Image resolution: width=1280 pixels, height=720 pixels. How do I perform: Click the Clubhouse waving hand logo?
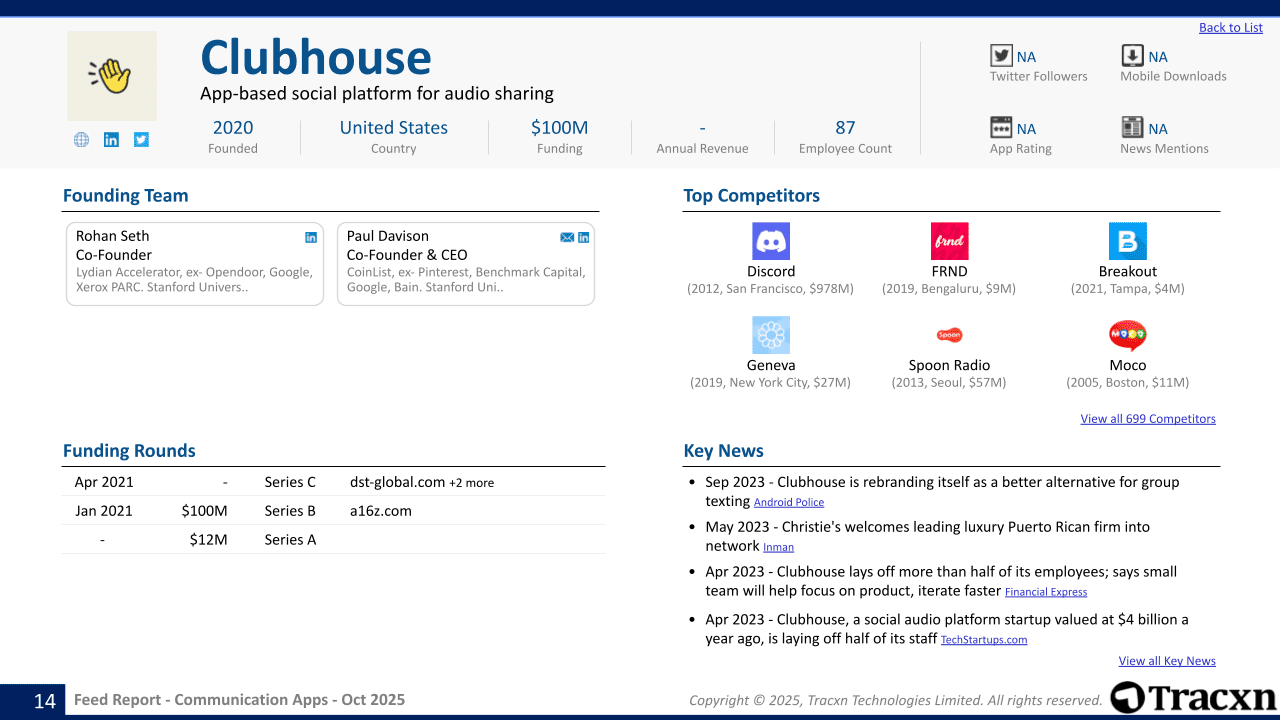(x=112, y=76)
